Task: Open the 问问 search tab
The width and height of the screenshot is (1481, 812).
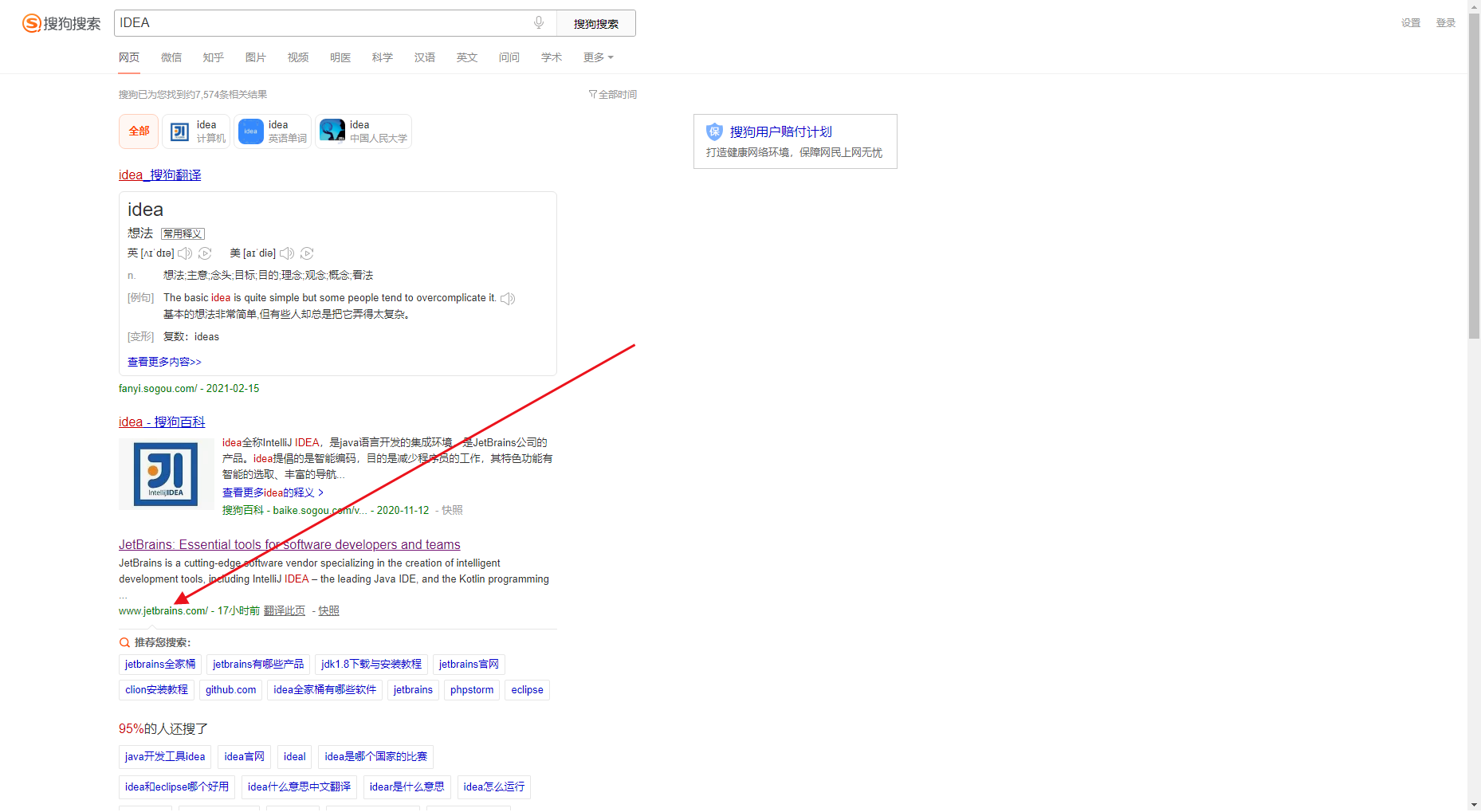Action: click(x=509, y=57)
